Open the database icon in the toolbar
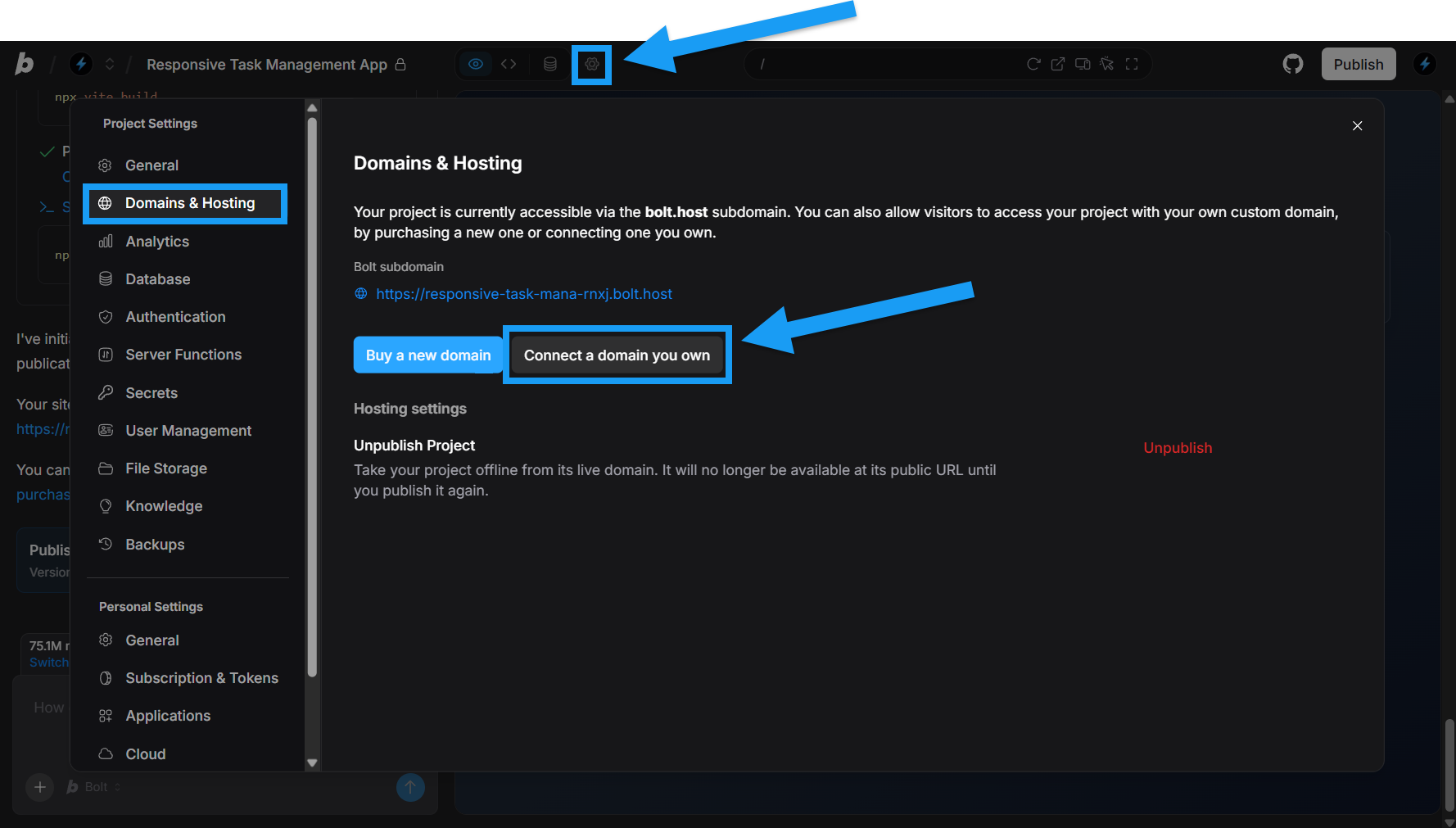 click(550, 64)
